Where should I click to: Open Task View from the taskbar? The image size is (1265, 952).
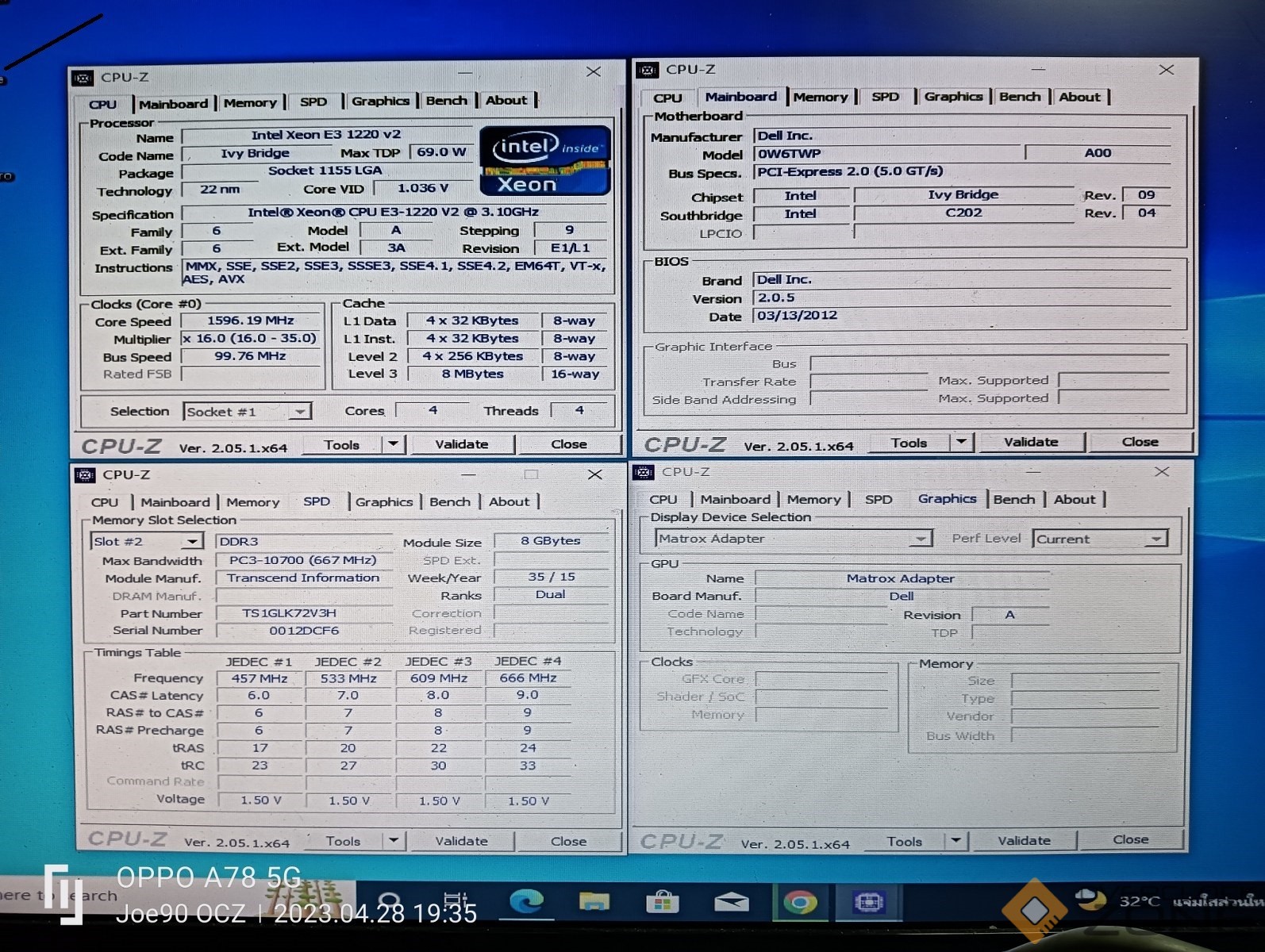click(x=456, y=901)
